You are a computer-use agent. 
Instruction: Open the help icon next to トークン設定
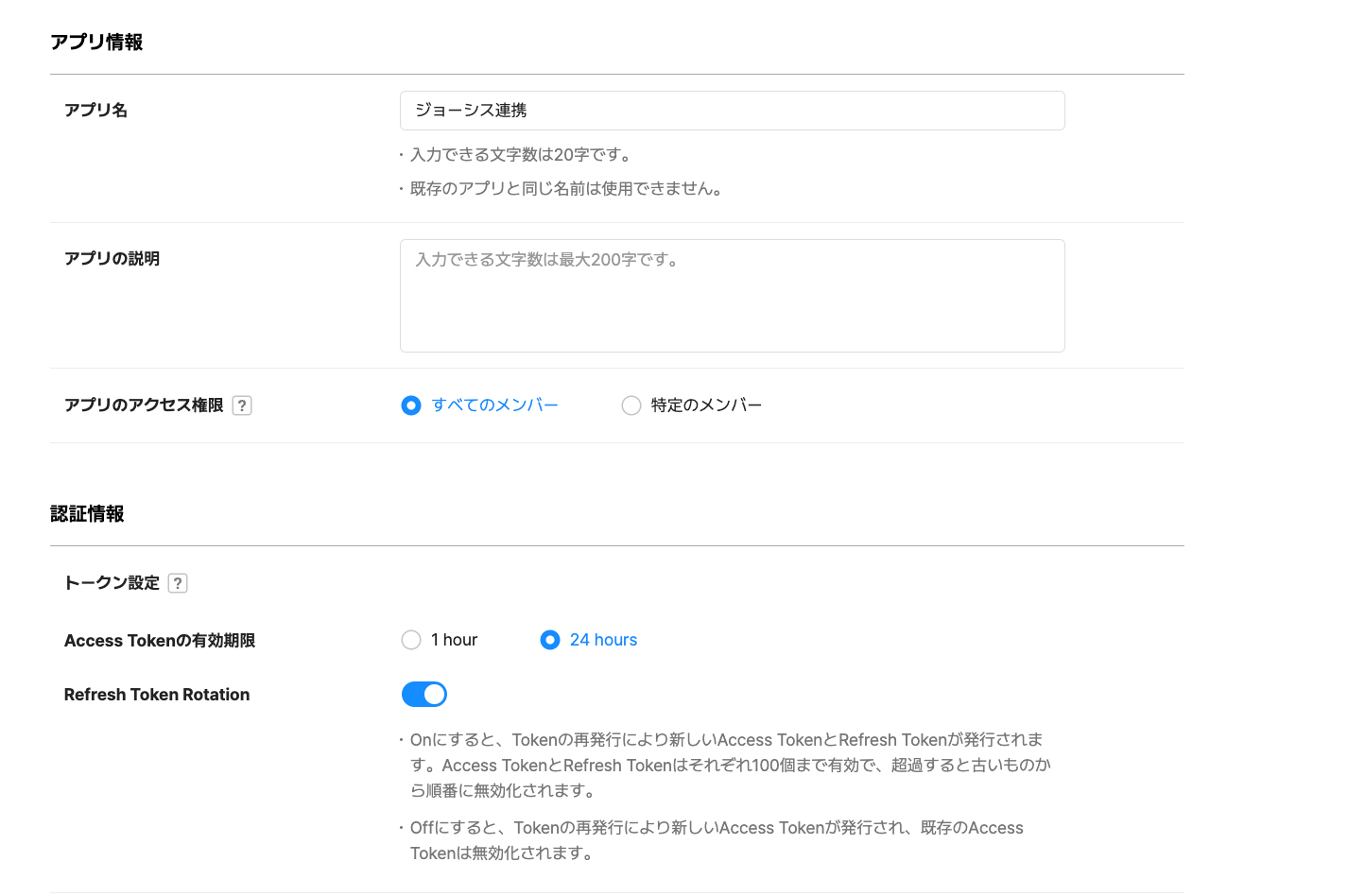[x=178, y=583]
